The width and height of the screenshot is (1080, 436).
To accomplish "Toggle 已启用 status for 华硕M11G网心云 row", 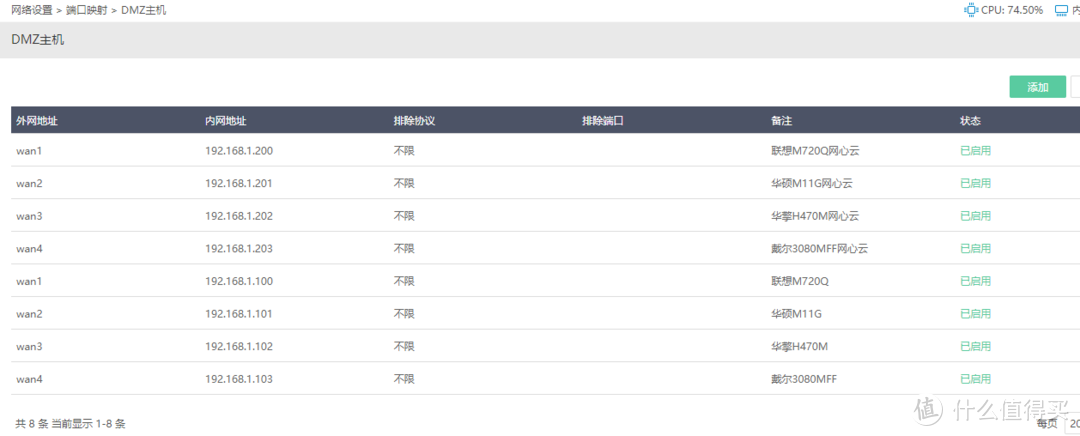I will point(975,183).
